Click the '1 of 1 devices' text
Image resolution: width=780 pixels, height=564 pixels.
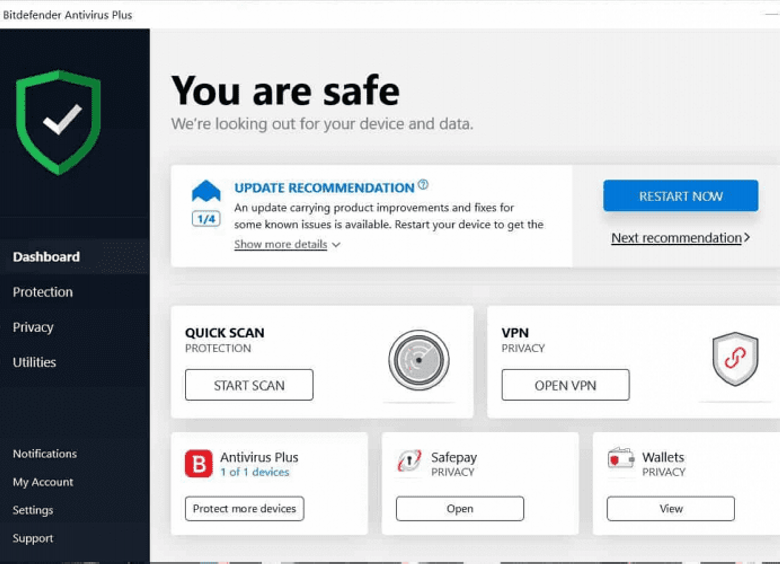pos(255,472)
